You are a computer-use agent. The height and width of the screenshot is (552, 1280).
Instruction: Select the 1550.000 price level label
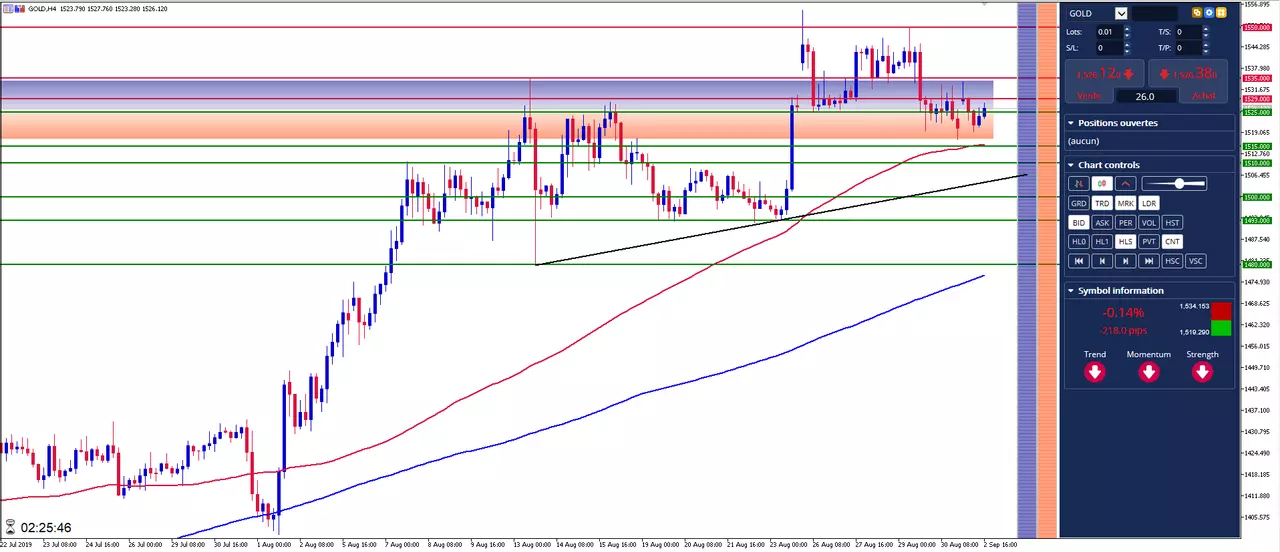[x=1256, y=27]
